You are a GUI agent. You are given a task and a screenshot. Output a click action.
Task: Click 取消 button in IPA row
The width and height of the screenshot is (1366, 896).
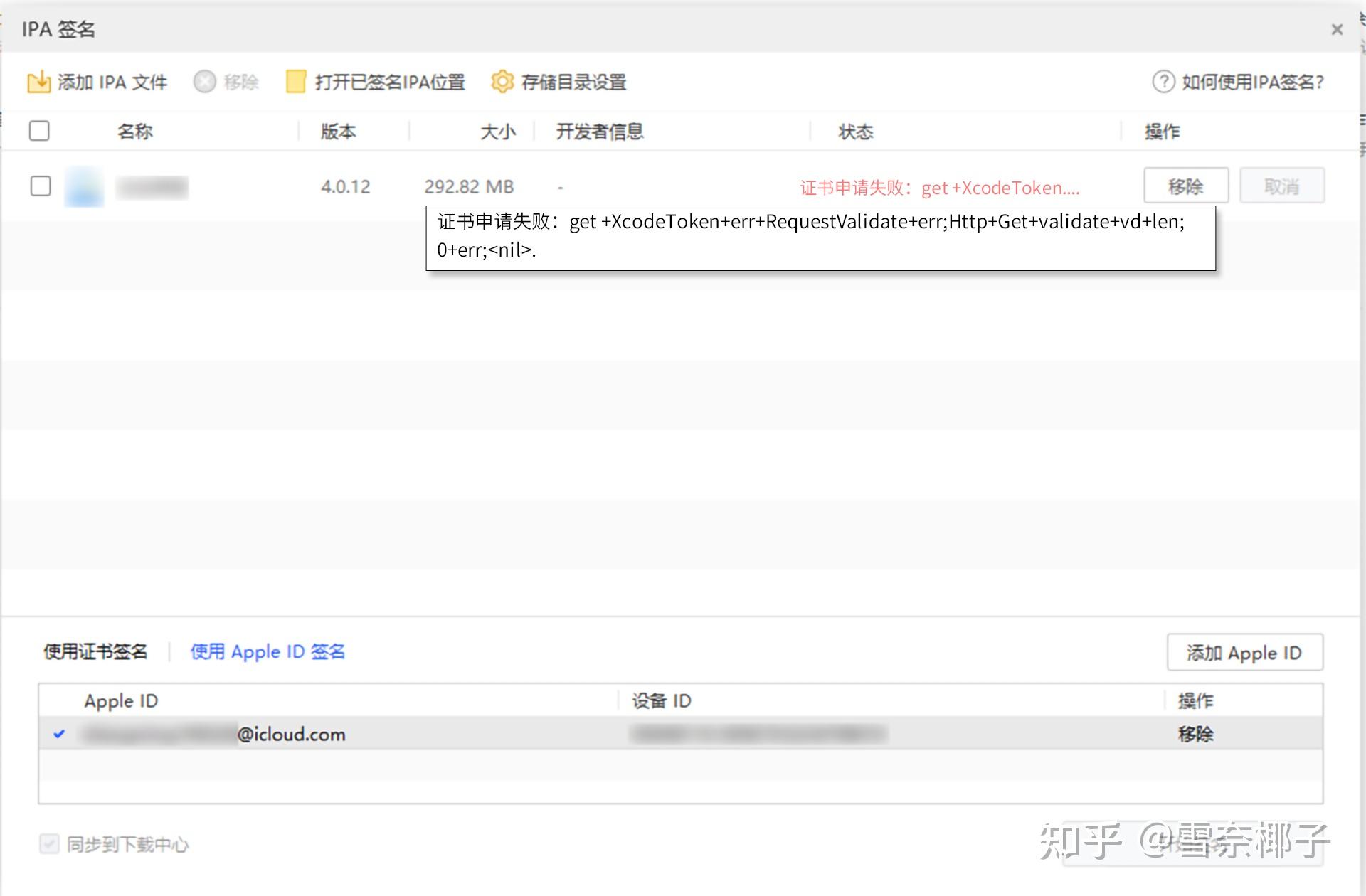click(1282, 186)
